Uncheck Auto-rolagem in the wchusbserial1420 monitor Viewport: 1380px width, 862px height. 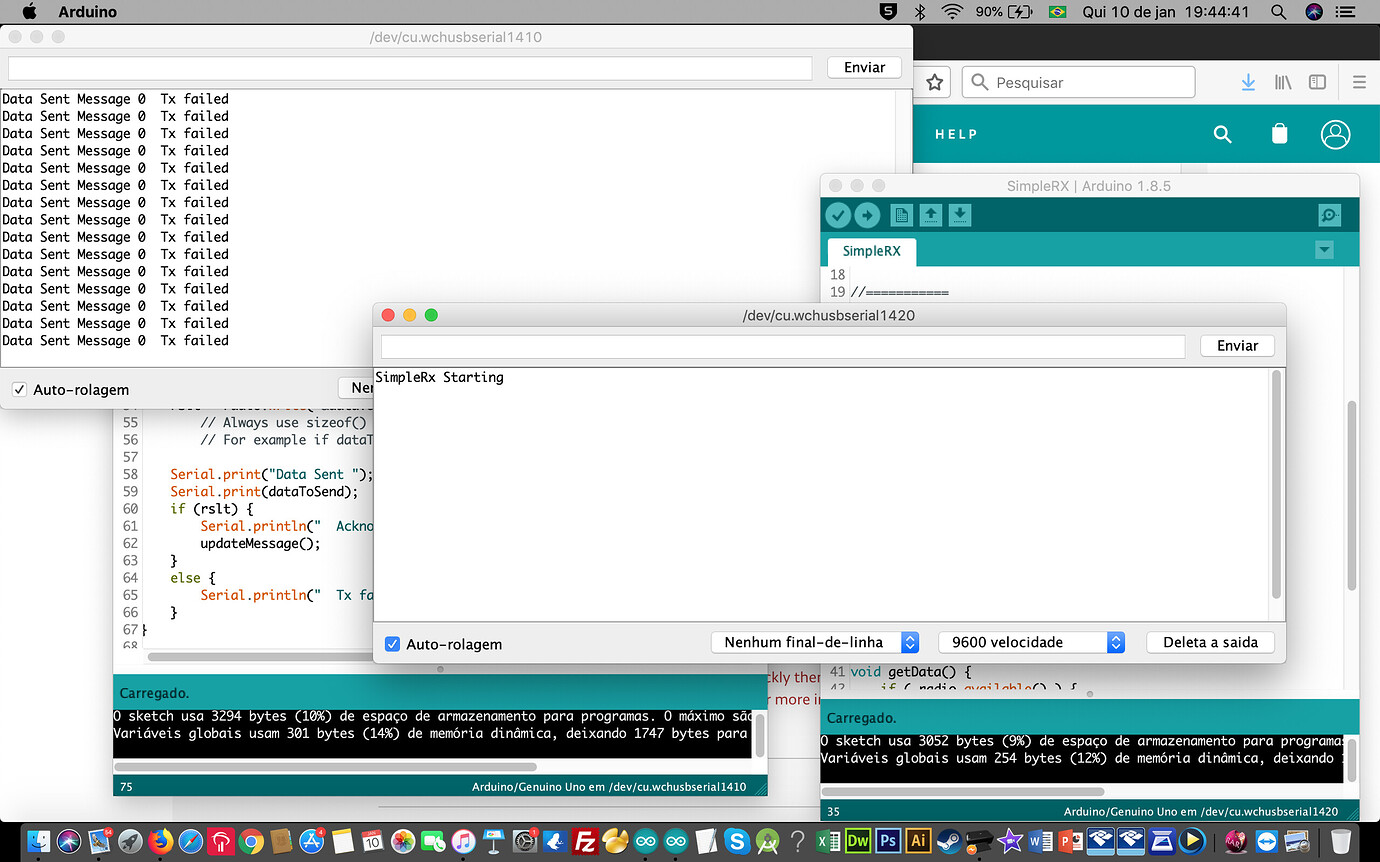(392, 644)
